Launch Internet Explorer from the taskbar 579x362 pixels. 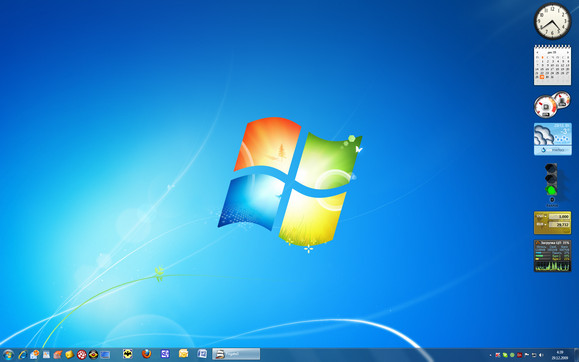pyautogui.click(x=23, y=355)
